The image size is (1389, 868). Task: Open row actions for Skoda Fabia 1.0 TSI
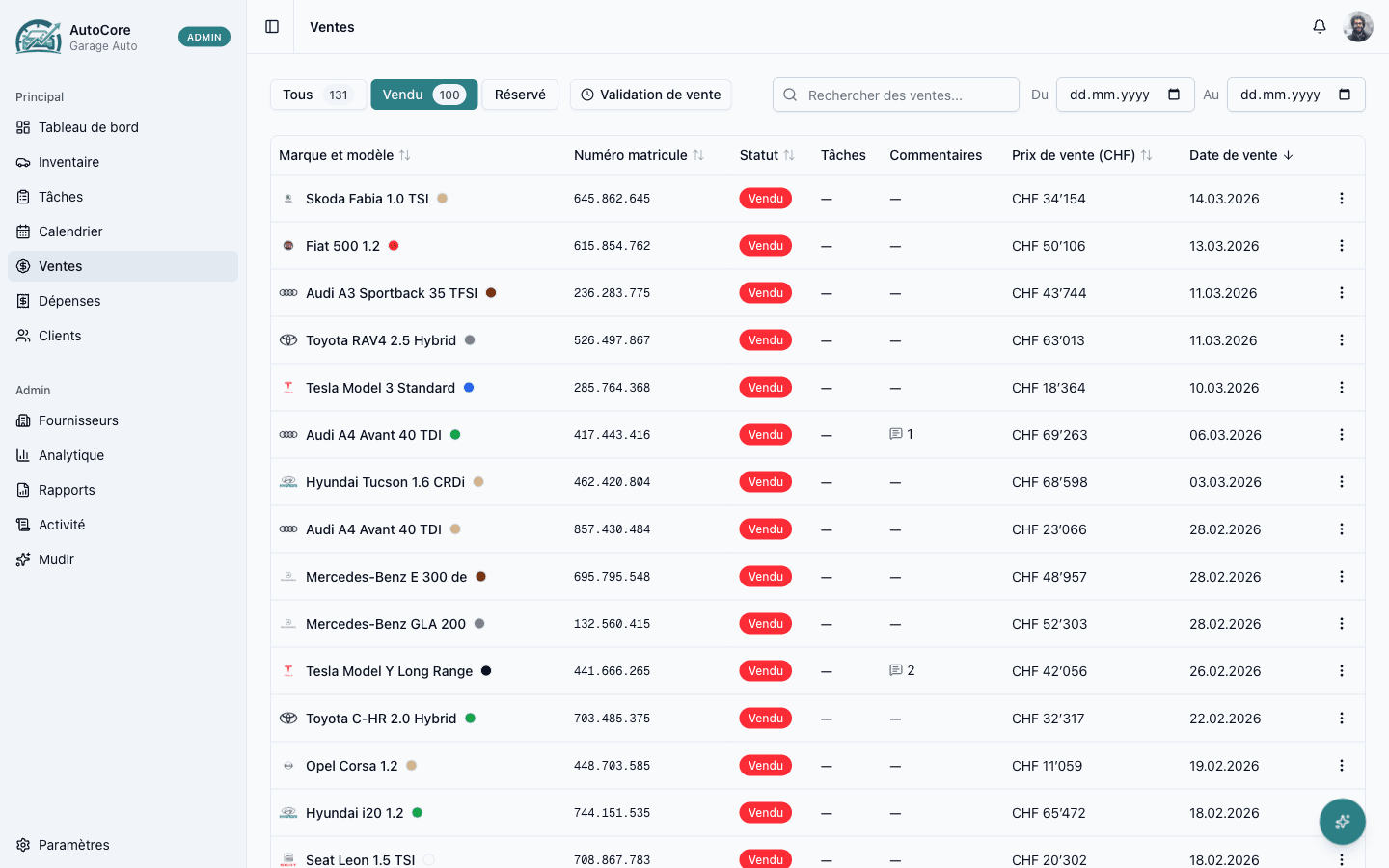[1341, 199]
